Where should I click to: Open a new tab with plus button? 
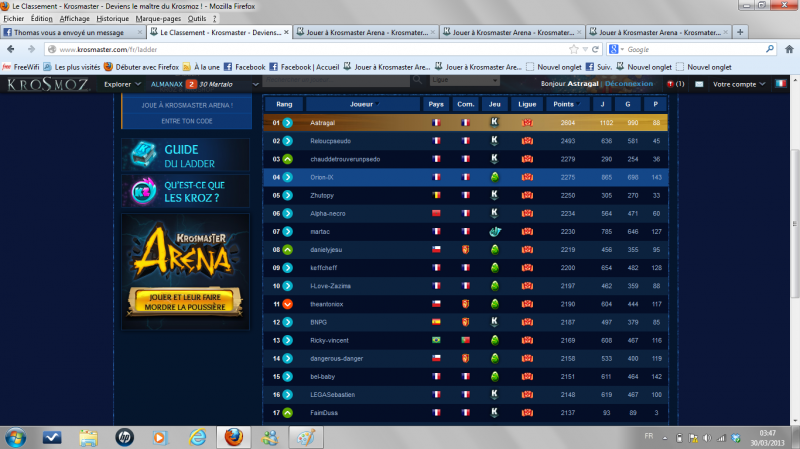point(740,32)
